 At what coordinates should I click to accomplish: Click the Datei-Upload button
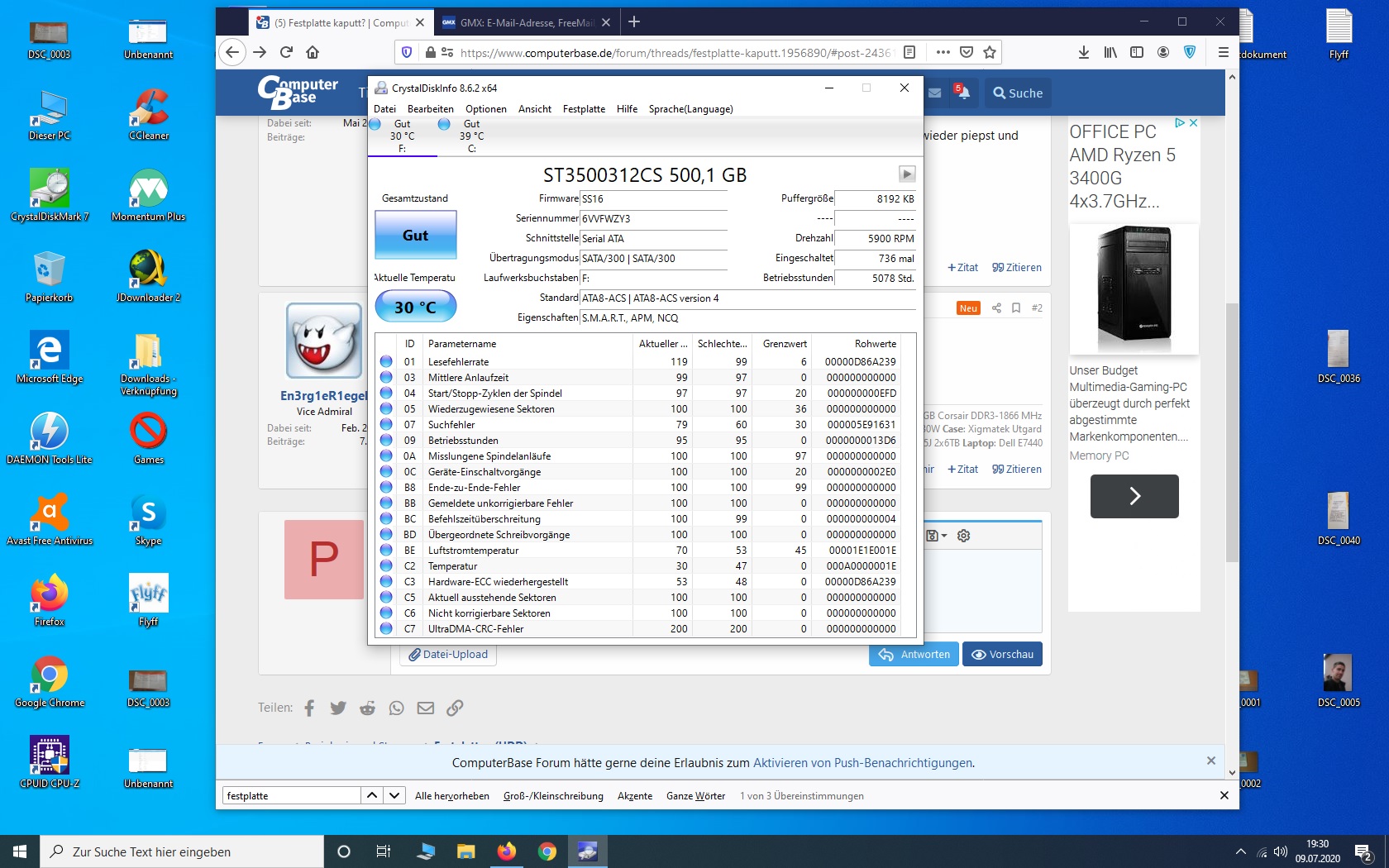(448, 654)
